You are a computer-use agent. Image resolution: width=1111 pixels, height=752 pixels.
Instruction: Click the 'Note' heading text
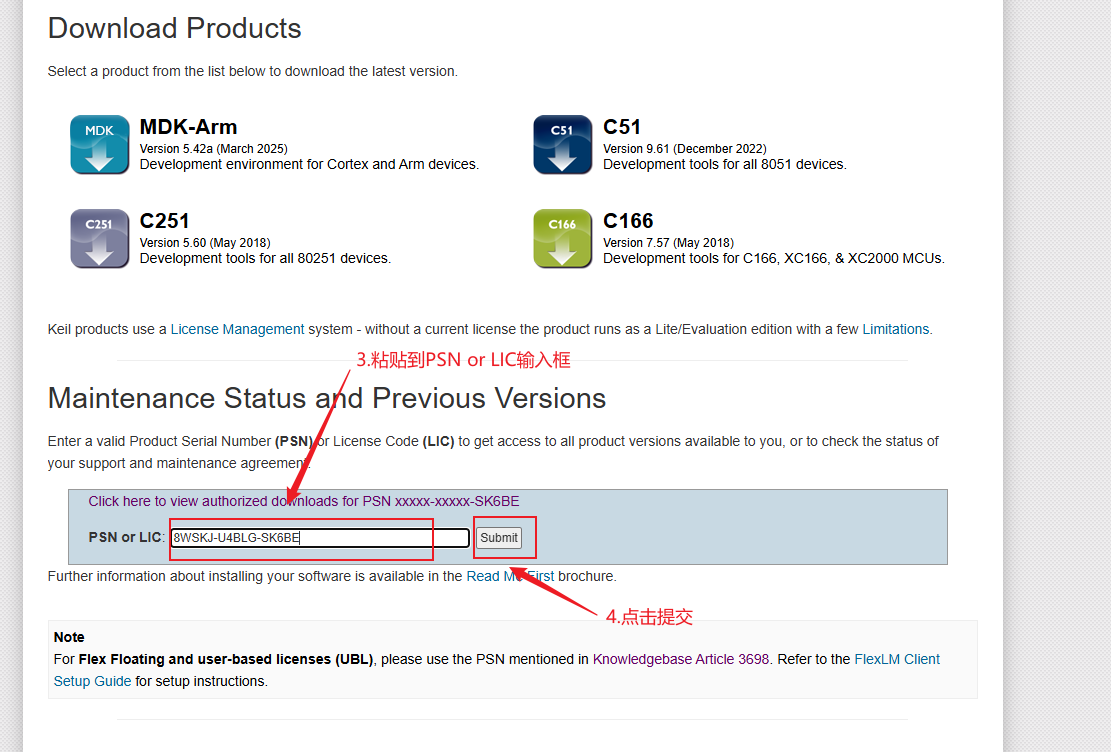tap(69, 637)
